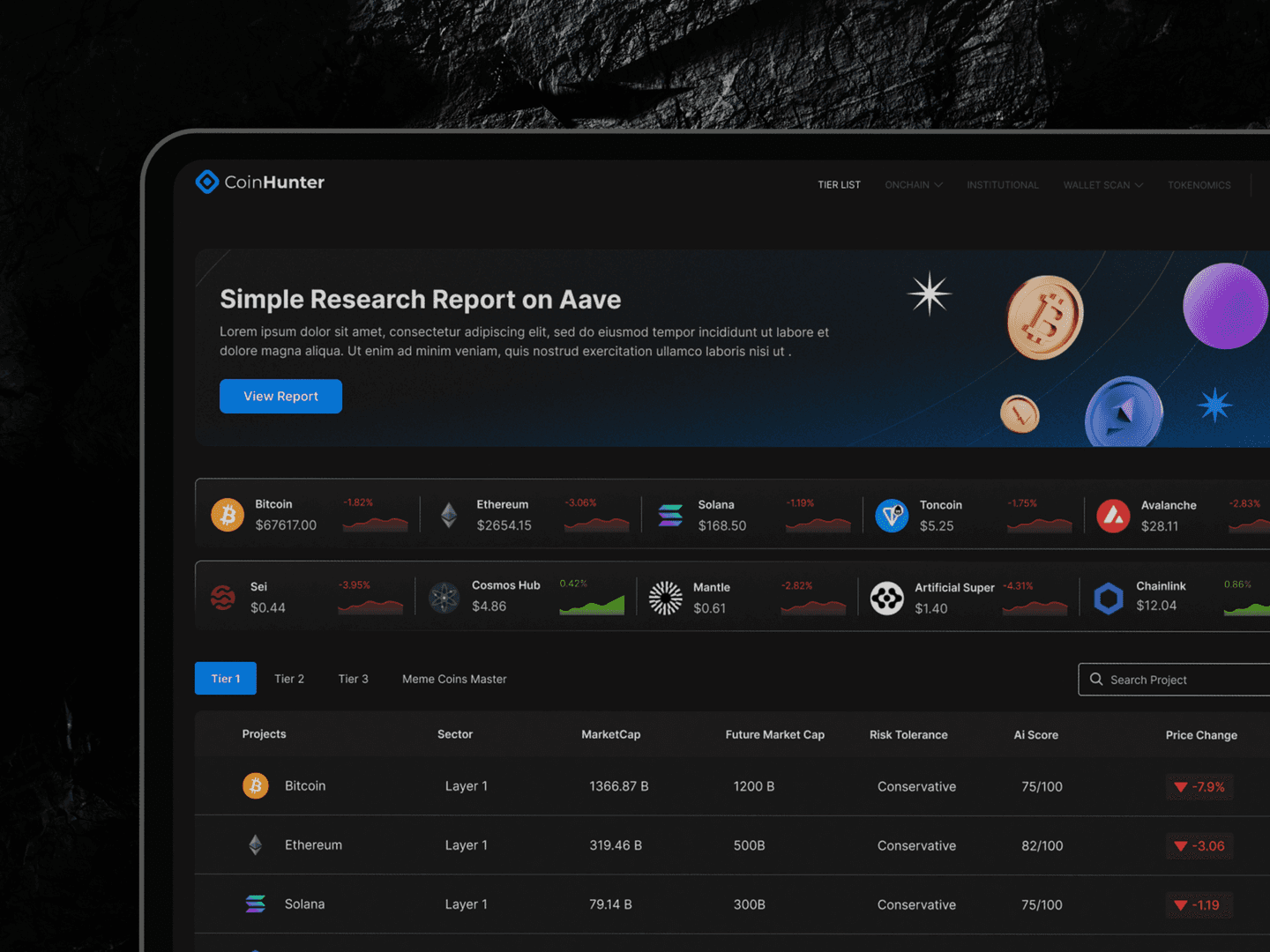Click the Solana icon next to $168.50
Screen dimensions: 1270x952
click(x=669, y=515)
